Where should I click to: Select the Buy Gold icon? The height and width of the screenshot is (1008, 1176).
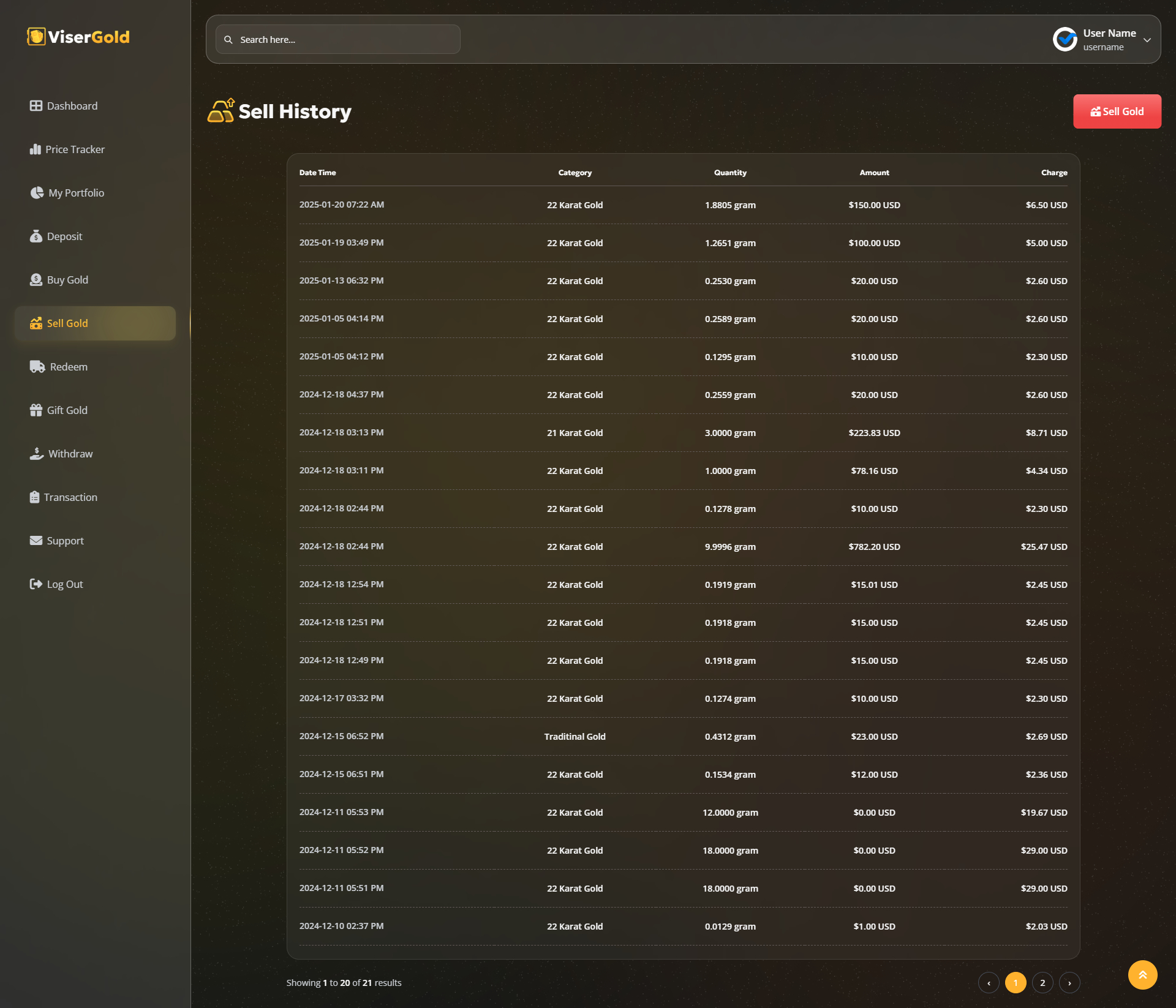36,279
